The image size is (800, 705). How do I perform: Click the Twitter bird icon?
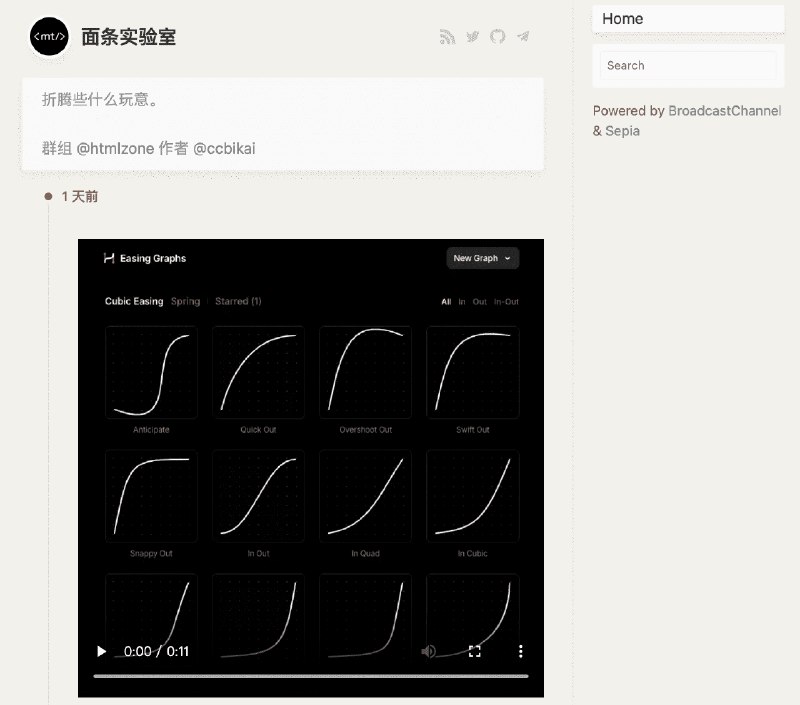pos(472,36)
